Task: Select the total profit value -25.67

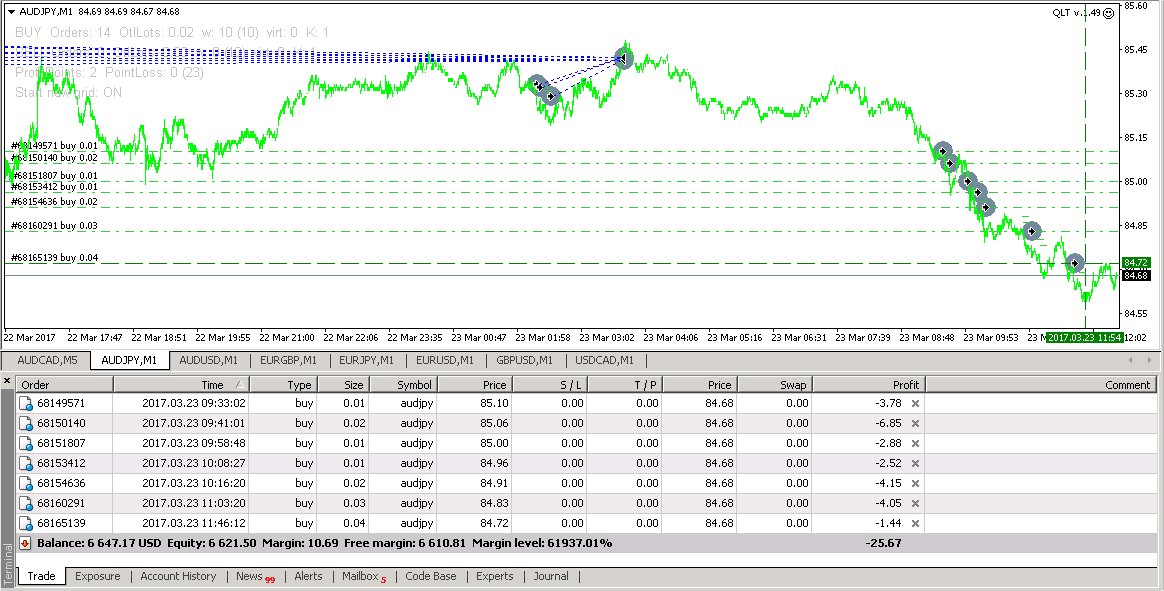Action: click(883, 543)
